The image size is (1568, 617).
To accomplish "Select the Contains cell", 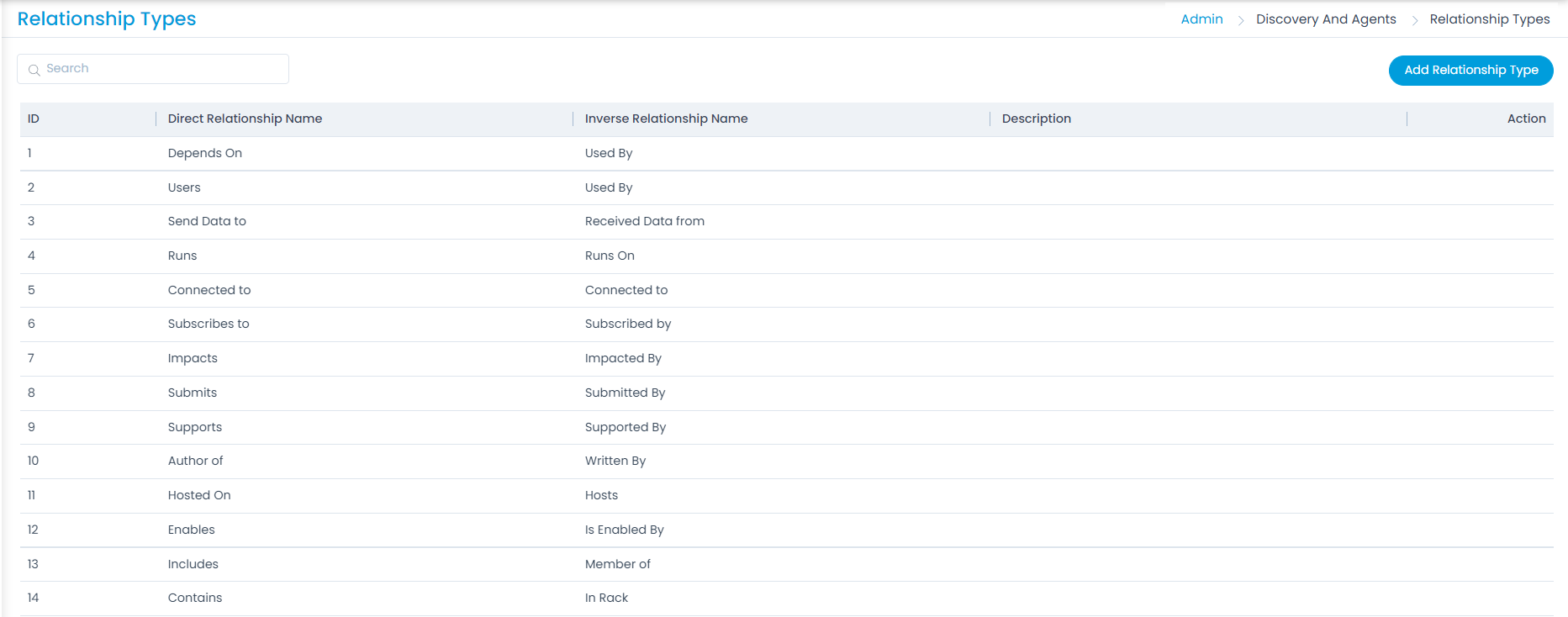I will (x=195, y=598).
